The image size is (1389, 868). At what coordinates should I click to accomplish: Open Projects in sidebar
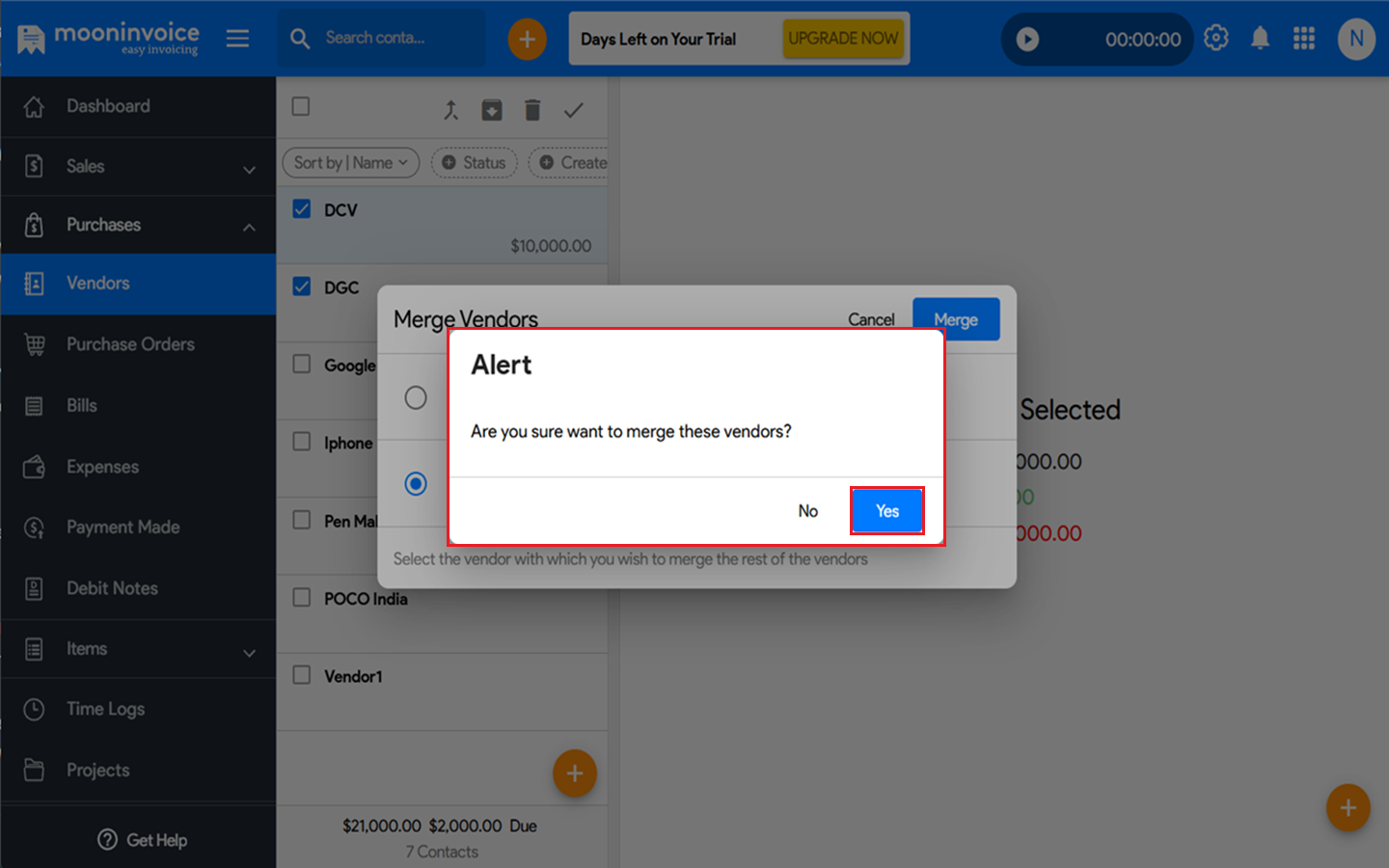(138, 770)
